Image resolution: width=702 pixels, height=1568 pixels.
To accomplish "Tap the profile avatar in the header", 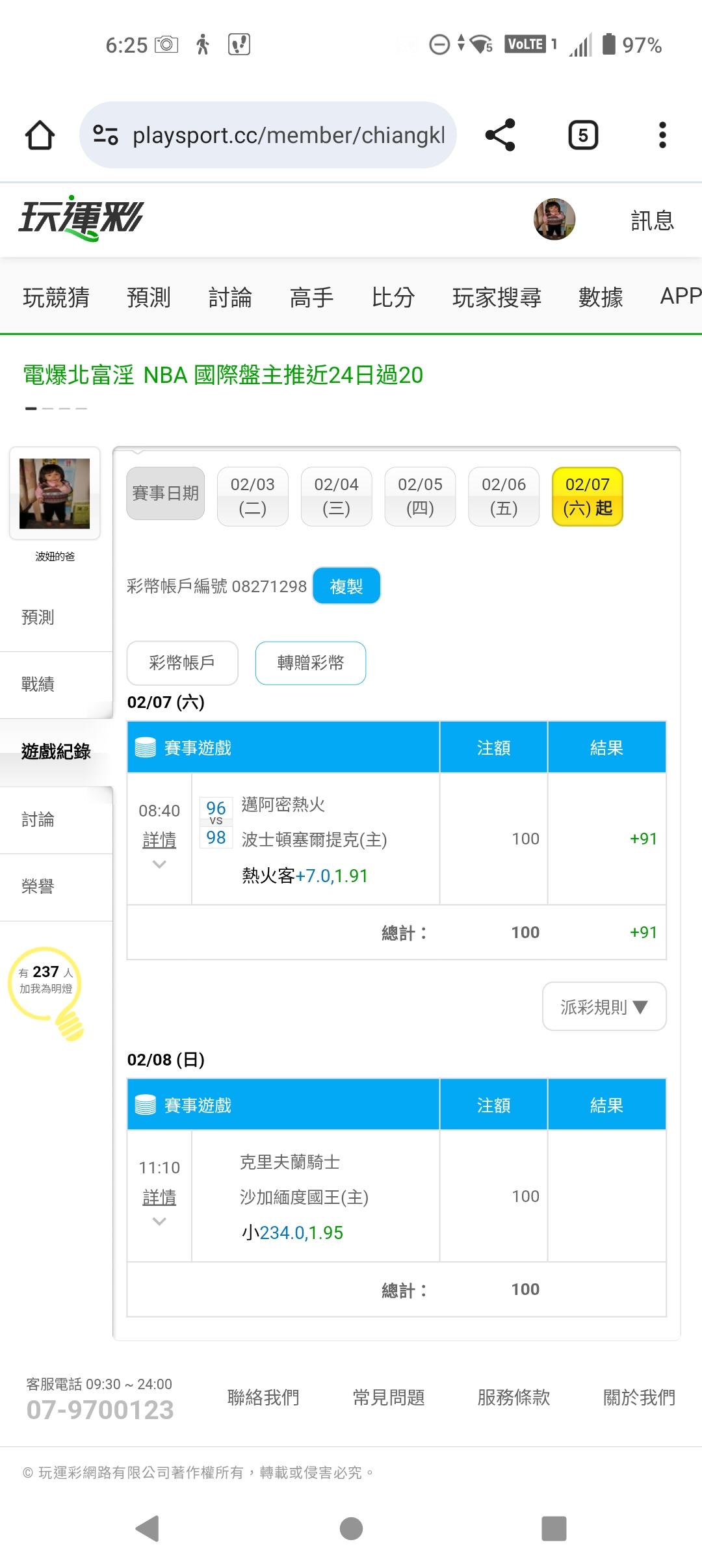I will point(554,219).
